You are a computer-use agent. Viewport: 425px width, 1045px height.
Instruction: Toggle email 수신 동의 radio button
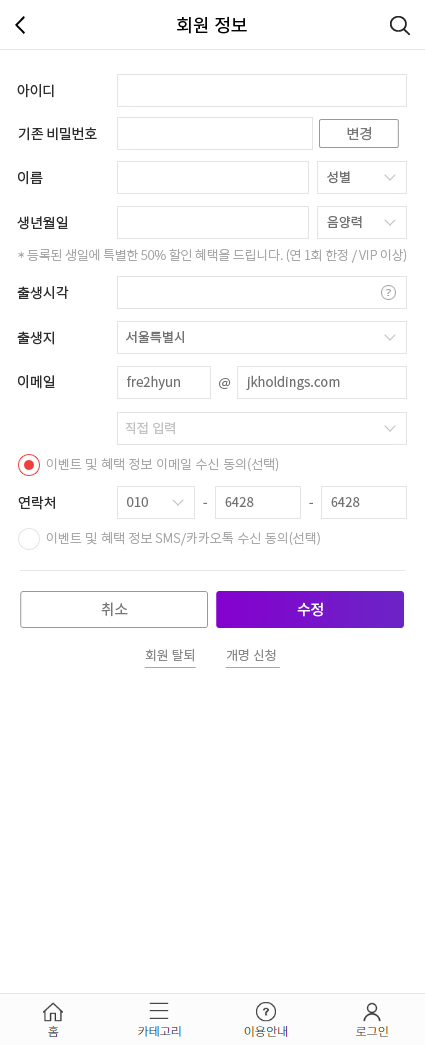coord(29,465)
